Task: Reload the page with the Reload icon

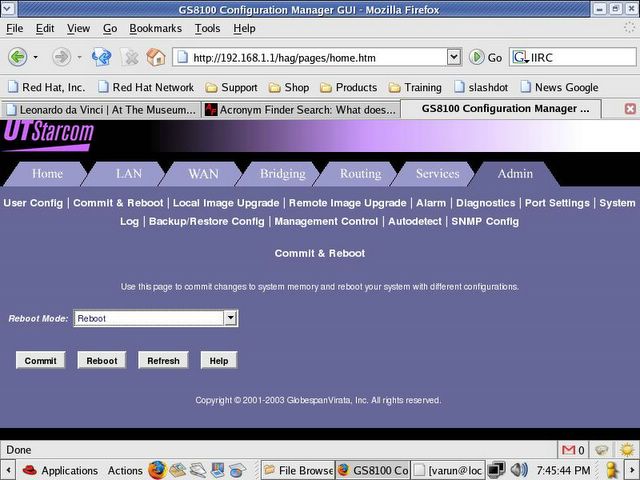Action: pos(101,57)
